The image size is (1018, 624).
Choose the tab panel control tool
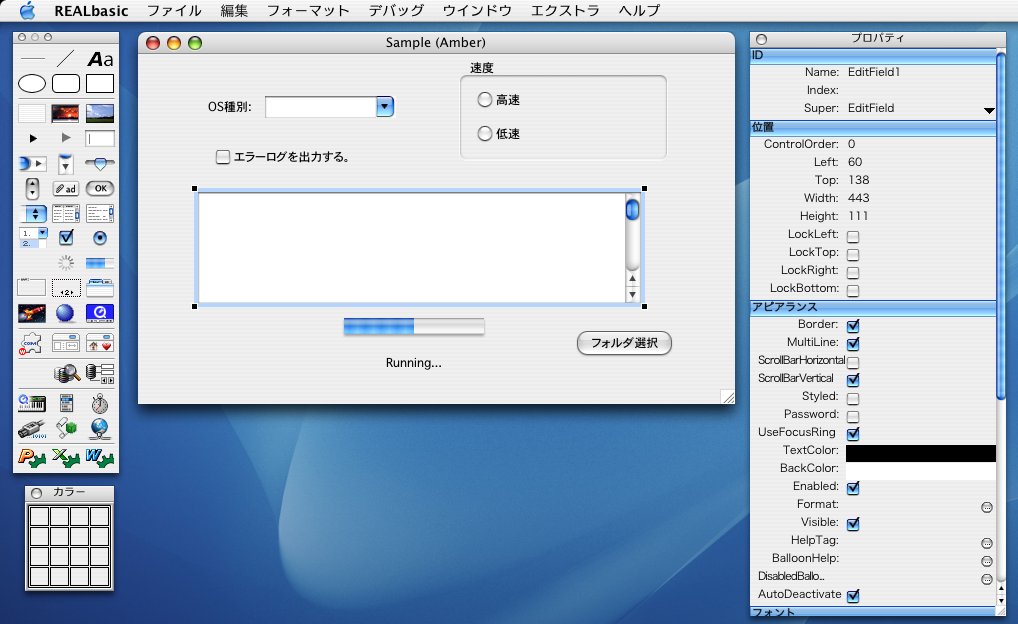pos(100,287)
